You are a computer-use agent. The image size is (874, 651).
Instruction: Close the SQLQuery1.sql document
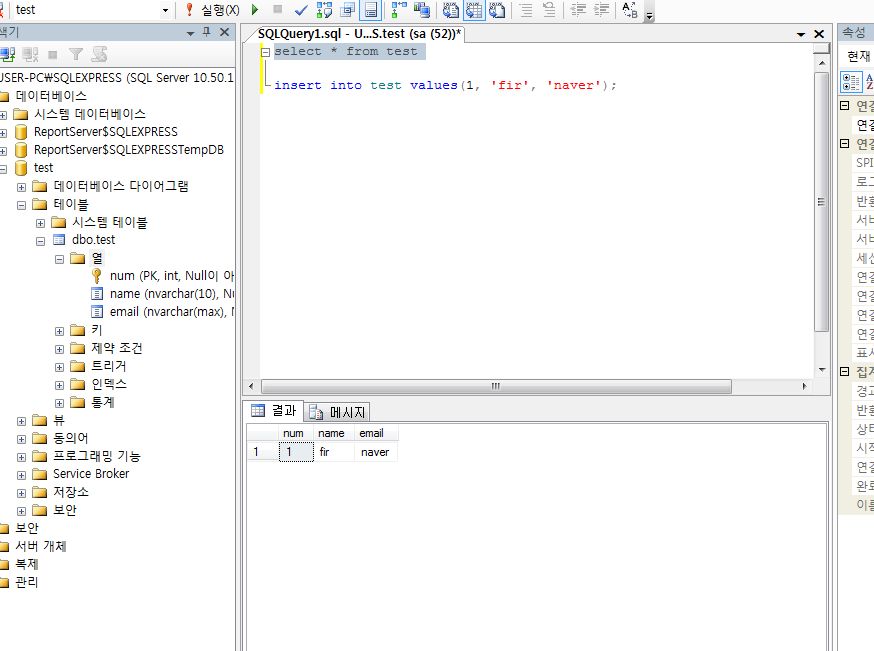(819, 34)
